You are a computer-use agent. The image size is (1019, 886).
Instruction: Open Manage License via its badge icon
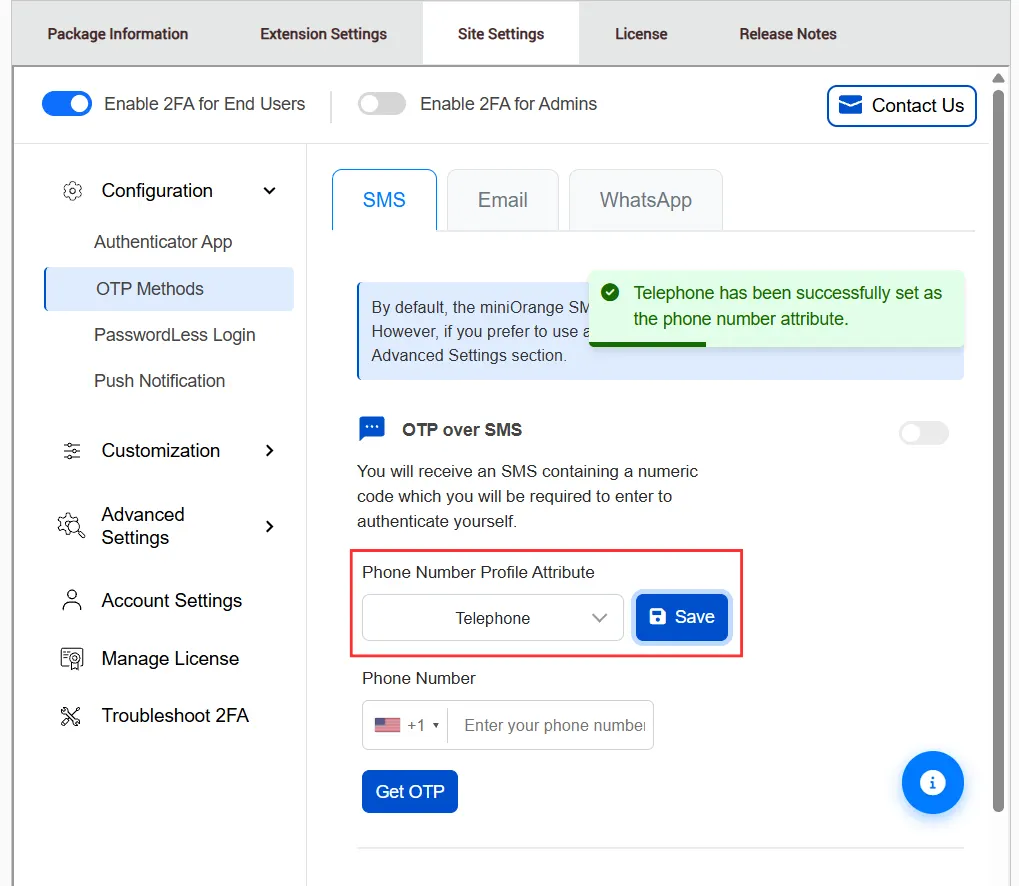[71, 658]
